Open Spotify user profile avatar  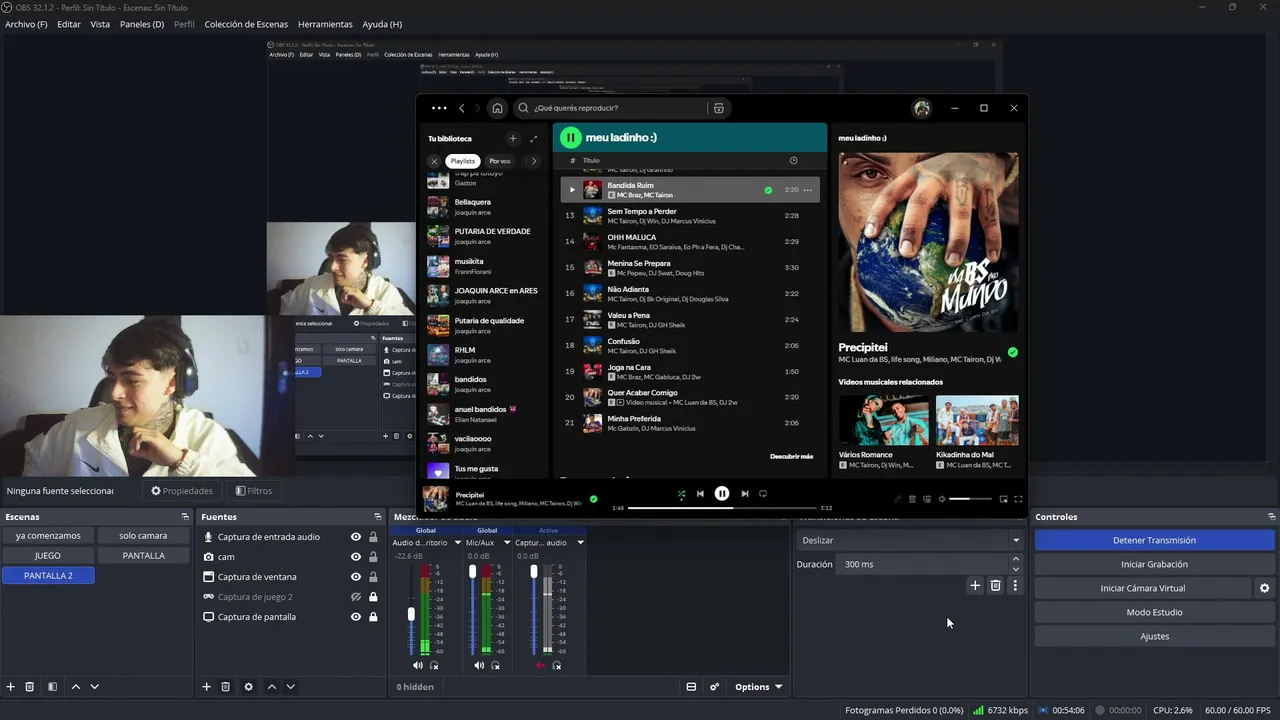[x=922, y=108]
